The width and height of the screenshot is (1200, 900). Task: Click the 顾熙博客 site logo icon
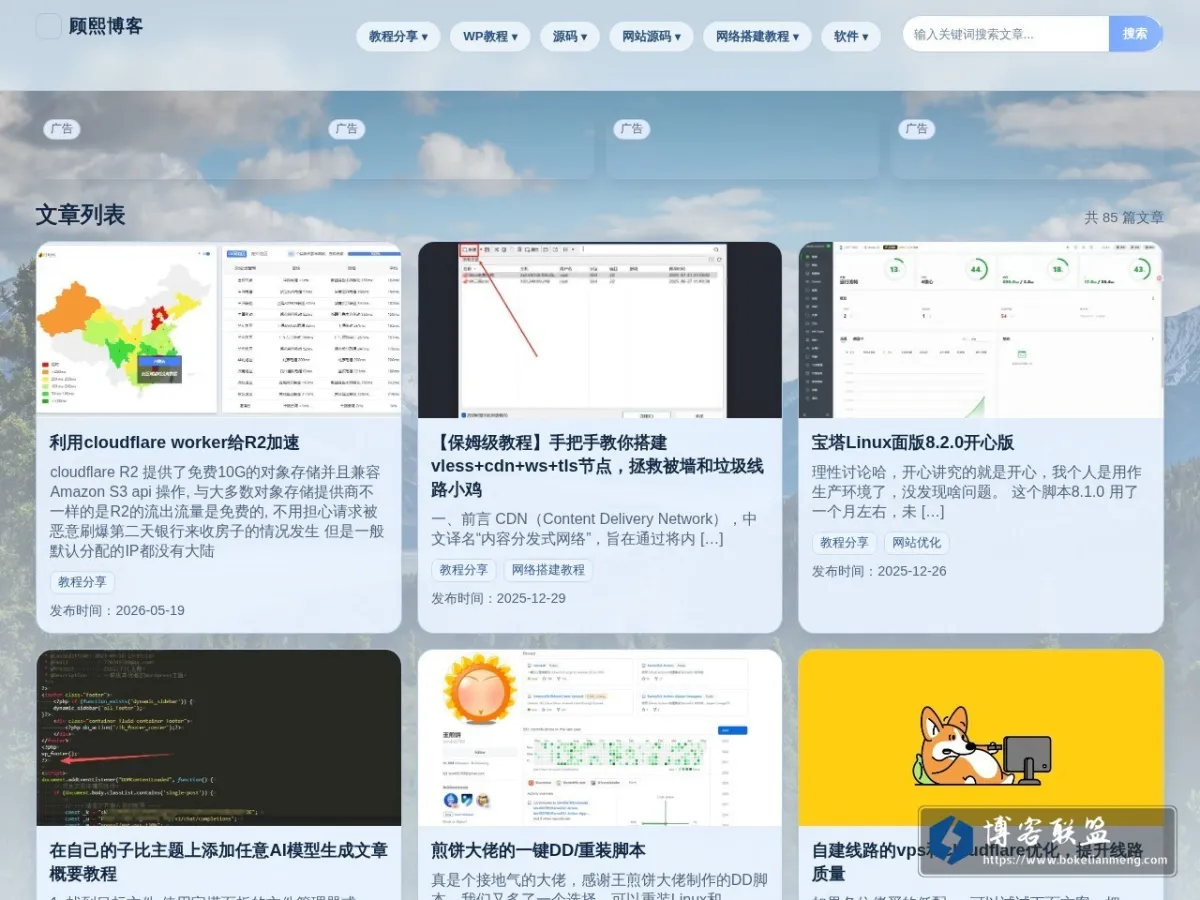[x=48, y=26]
